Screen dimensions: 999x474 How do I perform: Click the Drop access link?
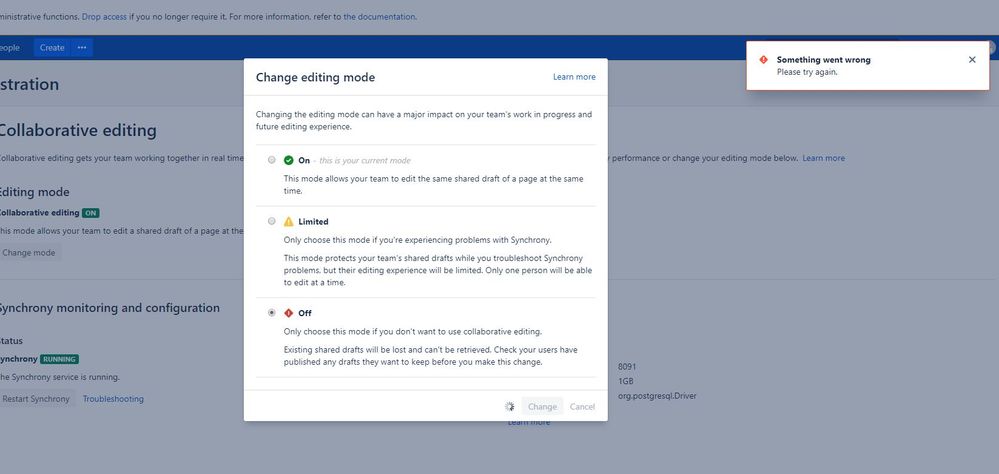pos(104,17)
